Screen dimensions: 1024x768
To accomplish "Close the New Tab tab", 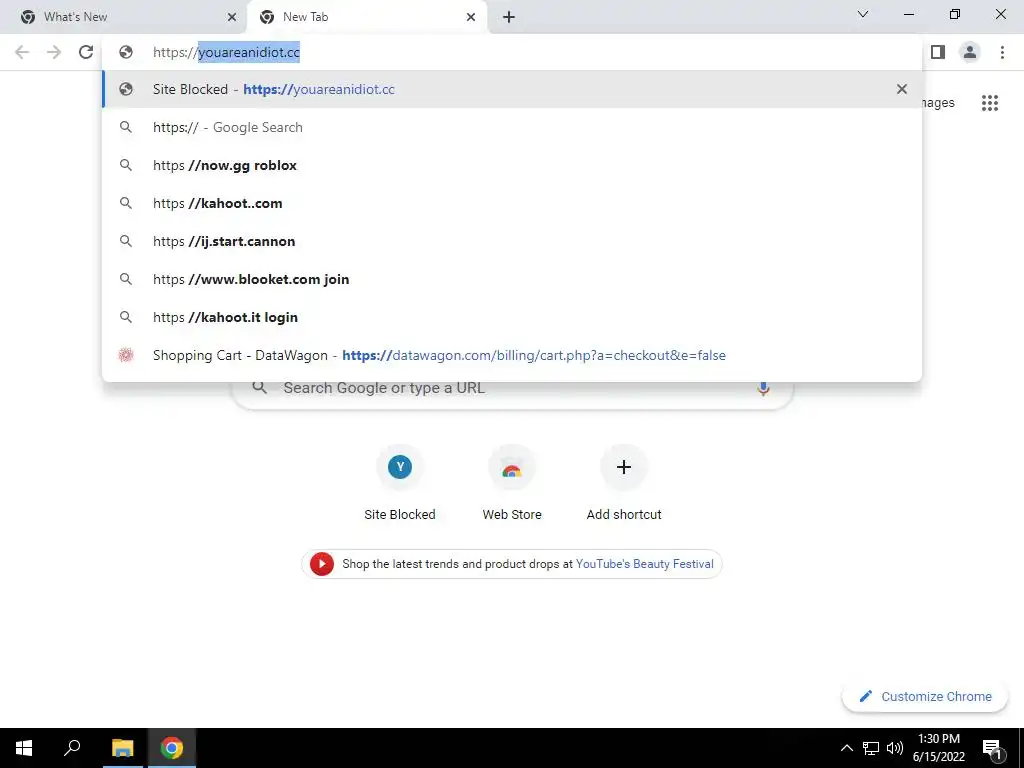I will coord(471,17).
